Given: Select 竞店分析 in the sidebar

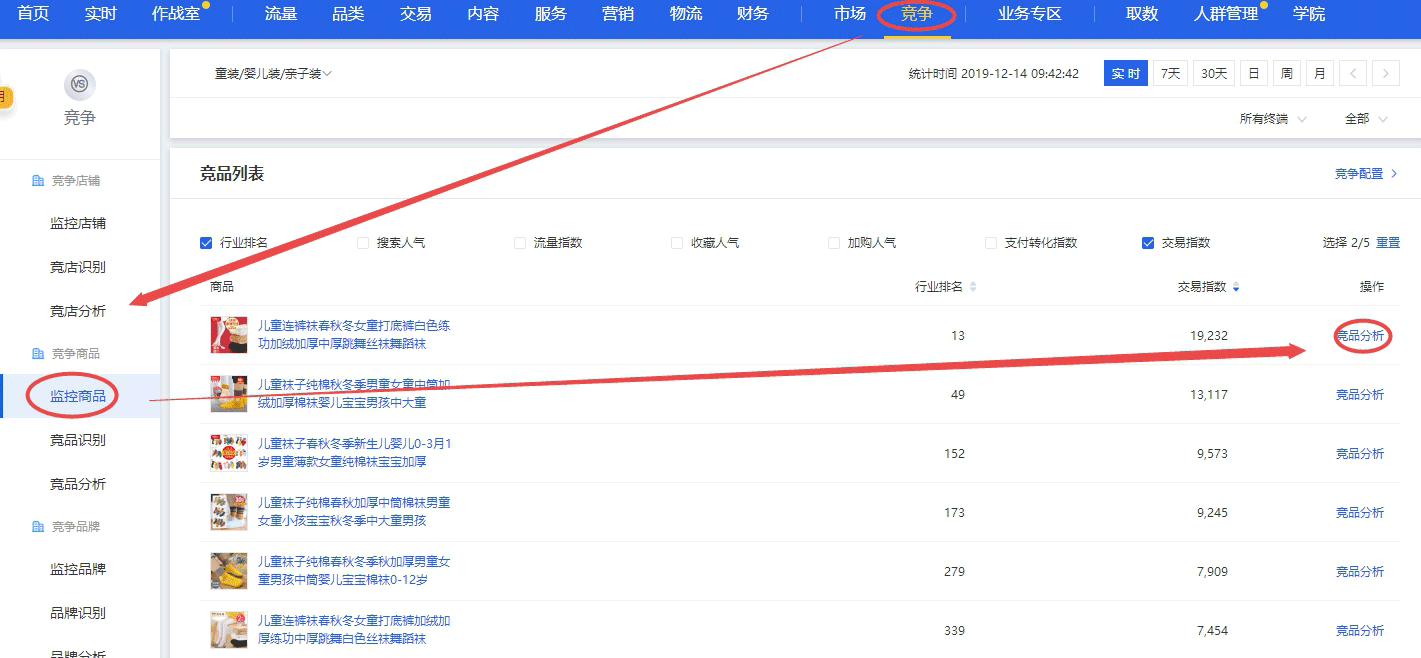Looking at the screenshot, I should tap(78, 311).
